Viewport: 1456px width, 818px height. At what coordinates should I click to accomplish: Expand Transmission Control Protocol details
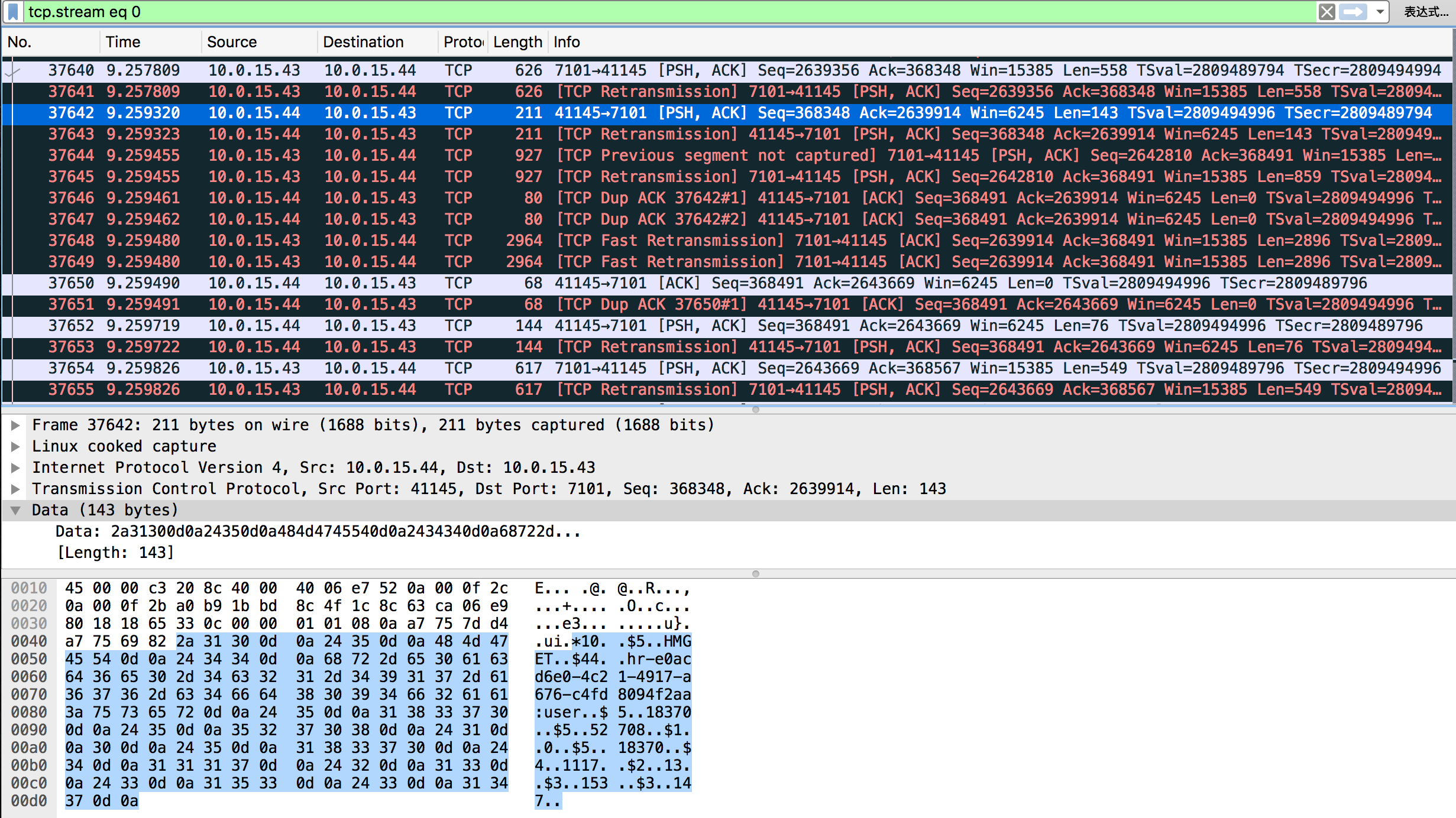point(16,489)
